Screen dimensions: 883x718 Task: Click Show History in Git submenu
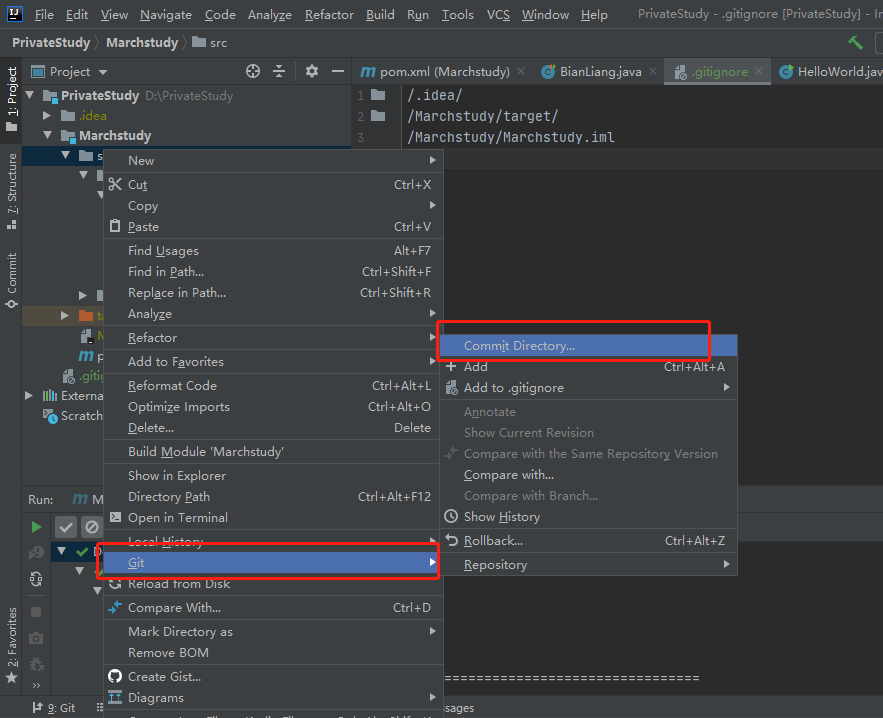pos(588,516)
